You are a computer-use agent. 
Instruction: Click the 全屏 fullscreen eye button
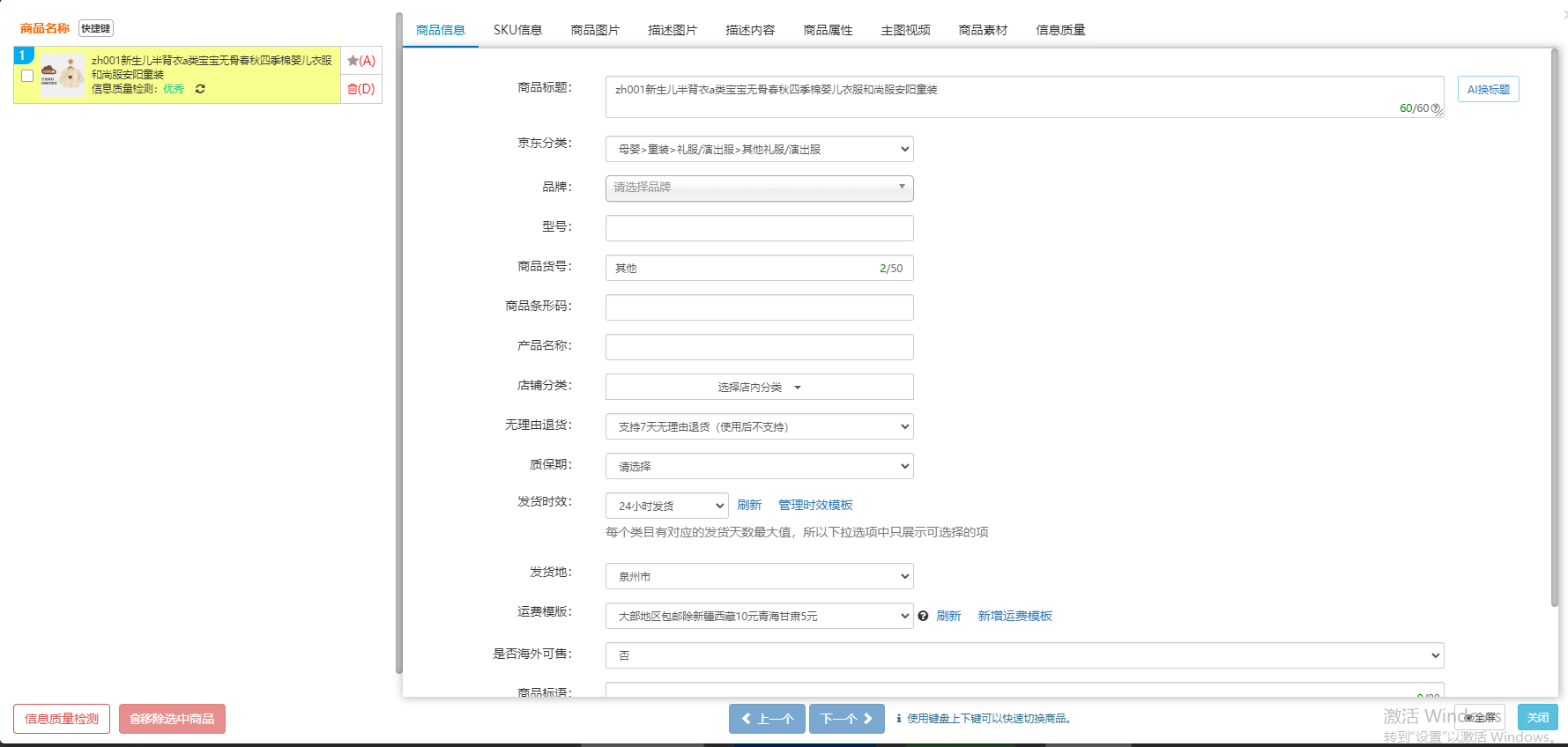click(1480, 717)
